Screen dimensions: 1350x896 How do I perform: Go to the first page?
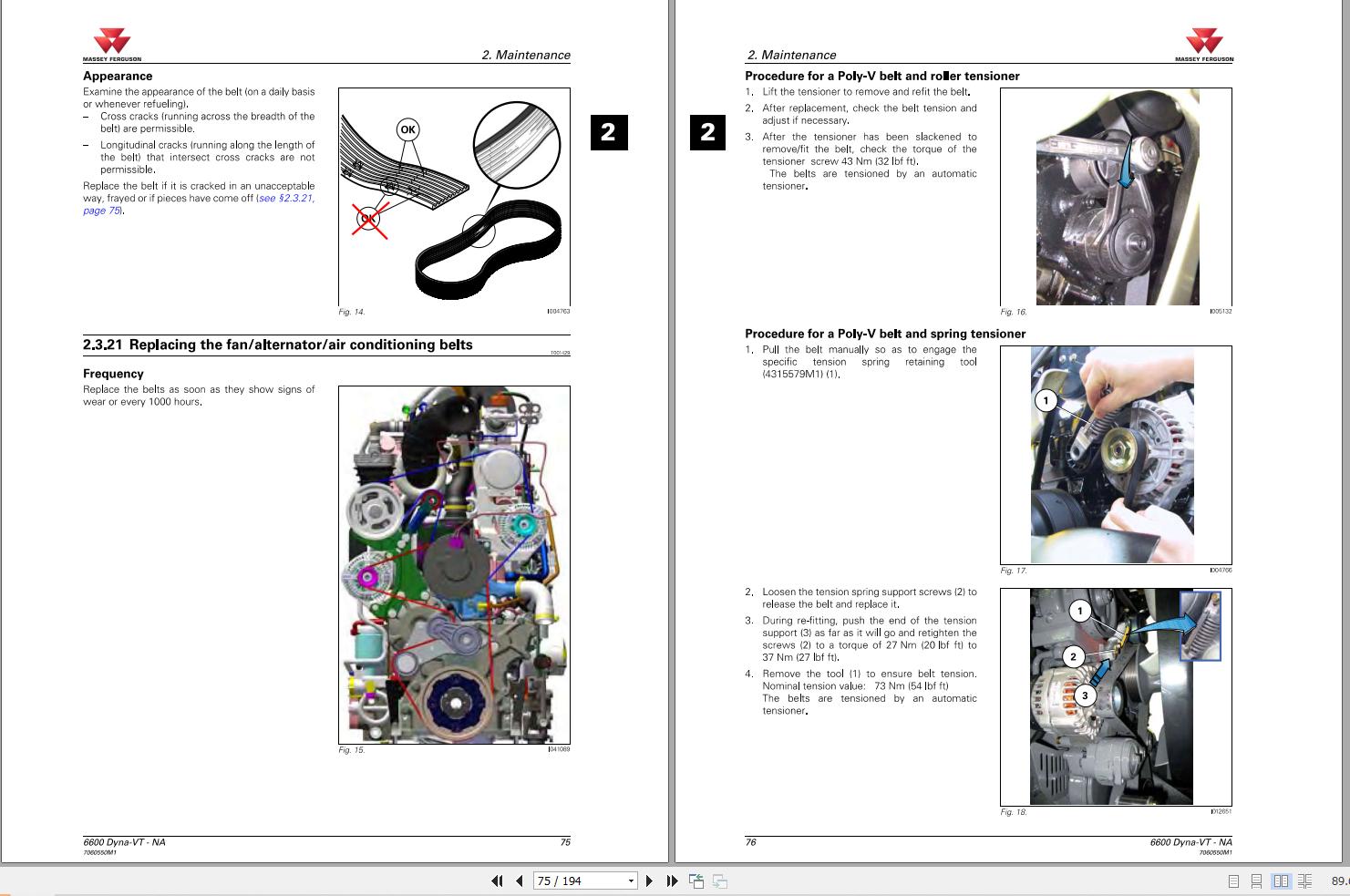(497, 881)
